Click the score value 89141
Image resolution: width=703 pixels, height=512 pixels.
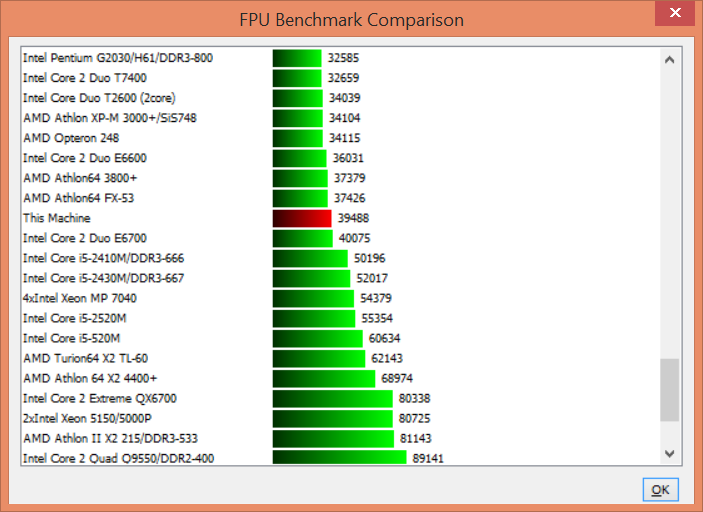[428, 458]
